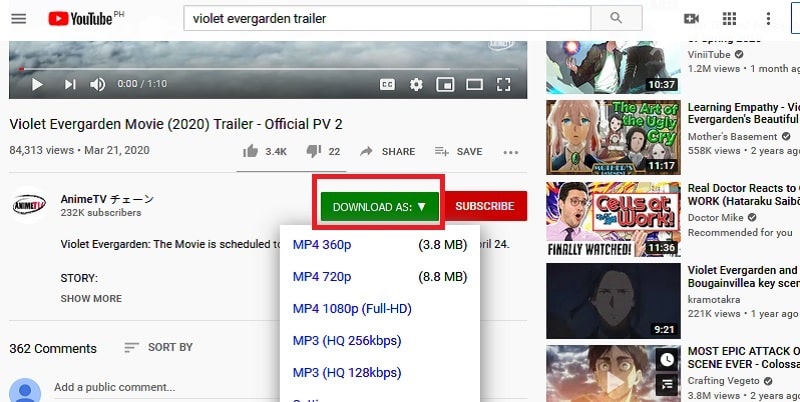Switch to miniplayer mode

[445, 85]
